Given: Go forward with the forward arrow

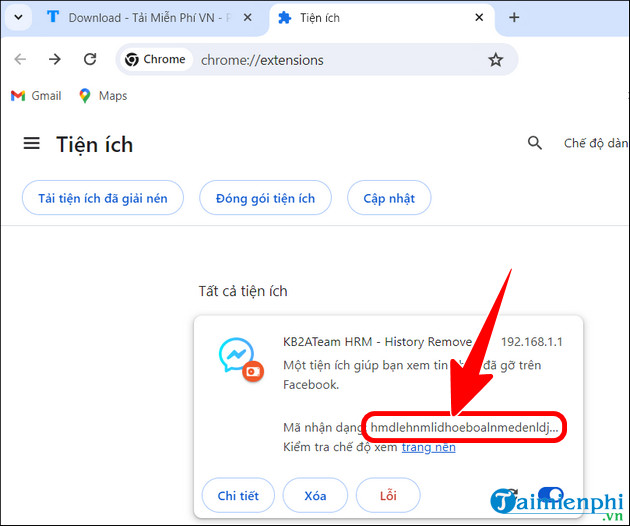Looking at the screenshot, I should pyautogui.click(x=55, y=59).
